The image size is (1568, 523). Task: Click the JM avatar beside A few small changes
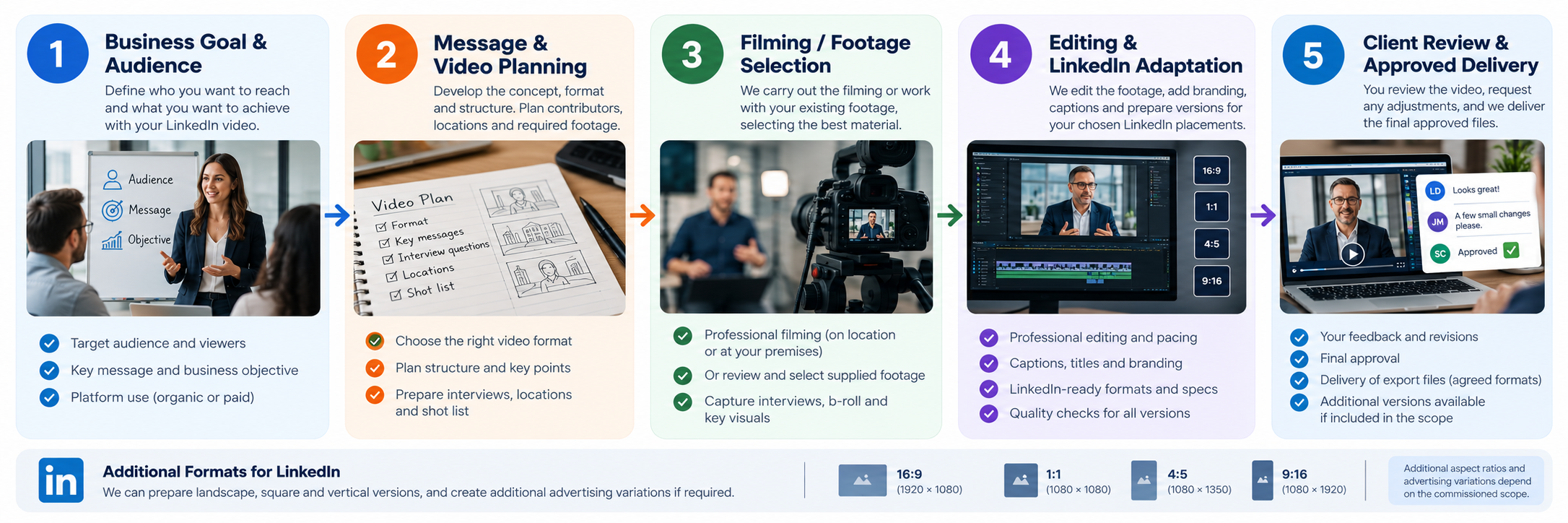pos(1437,222)
